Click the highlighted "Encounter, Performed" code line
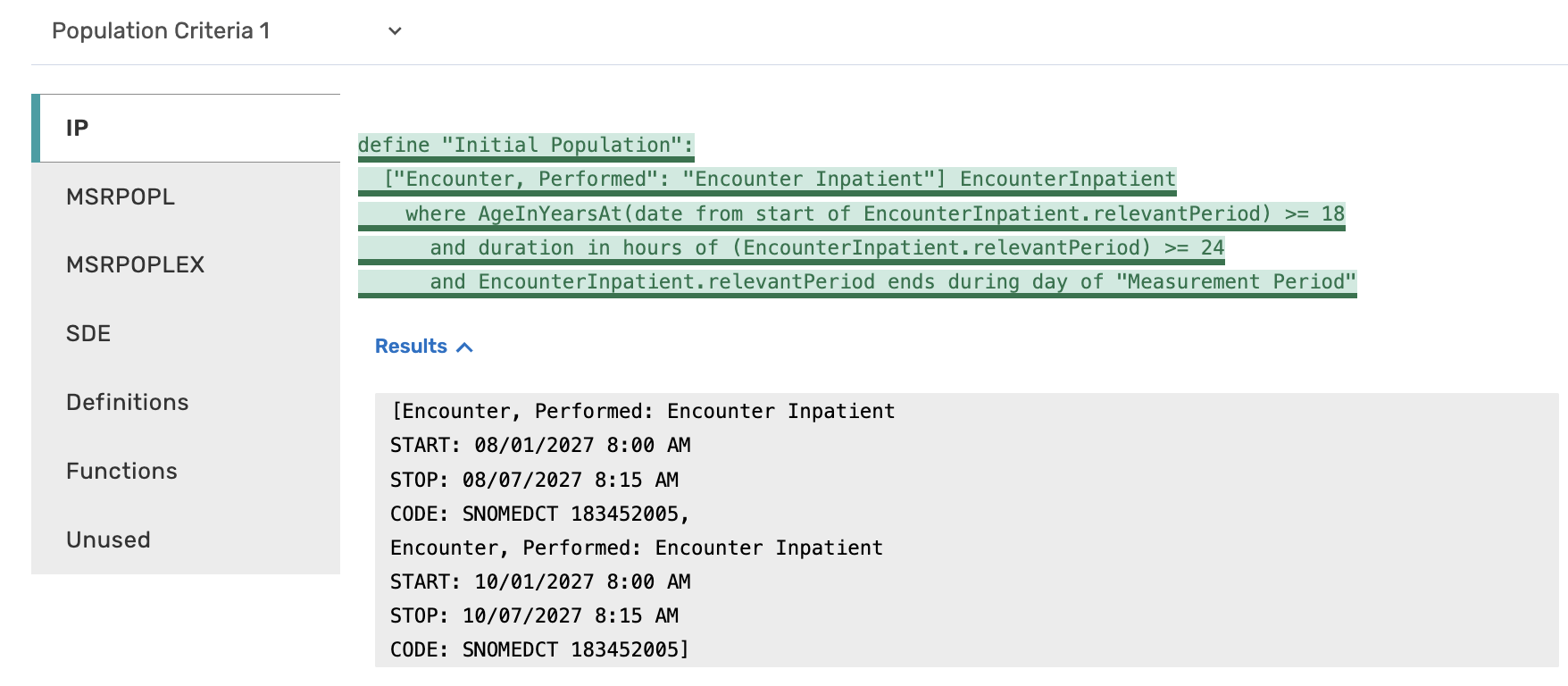Viewport: 1568px width, 686px height. click(766, 179)
